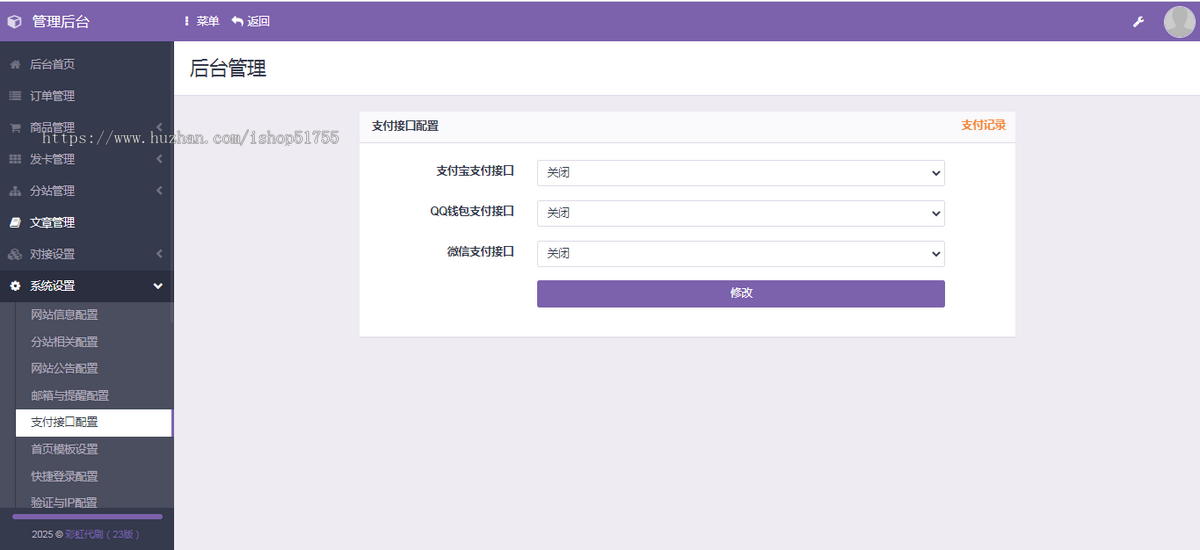Expand 对接设置 submenu chevron
The image size is (1200, 550).
click(159, 254)
